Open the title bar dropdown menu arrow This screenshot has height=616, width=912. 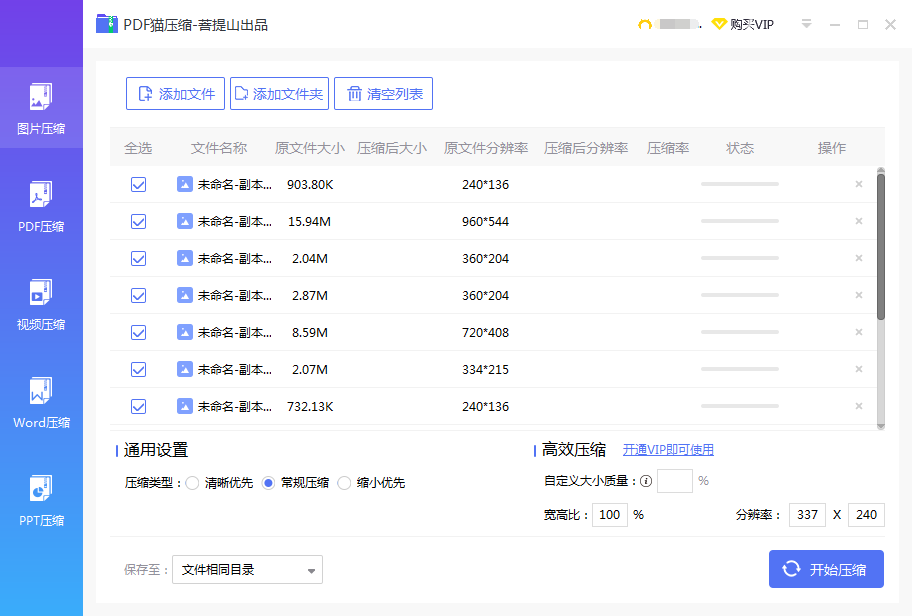(806, 24)
